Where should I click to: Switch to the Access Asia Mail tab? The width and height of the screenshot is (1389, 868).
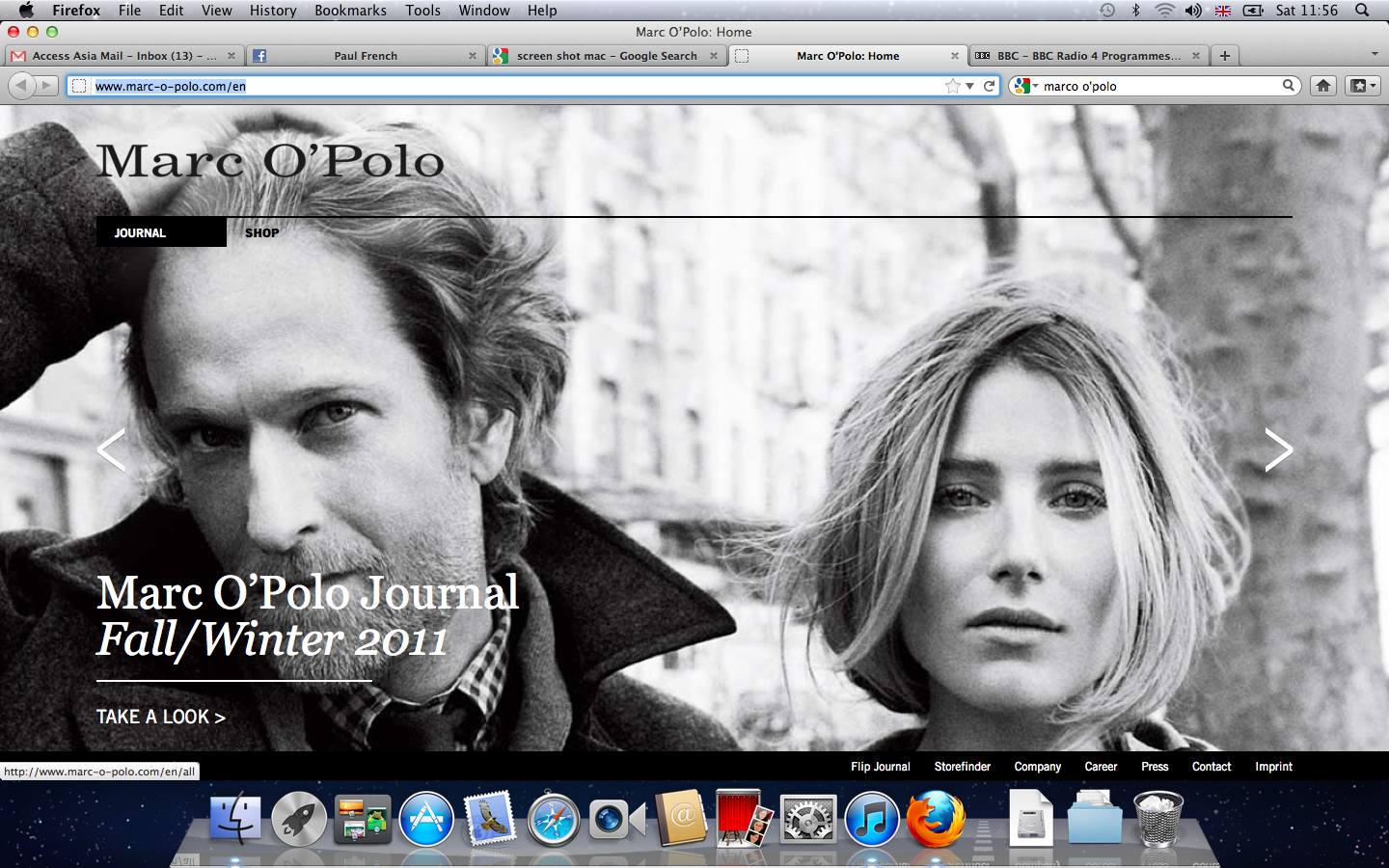click(123, 56)
